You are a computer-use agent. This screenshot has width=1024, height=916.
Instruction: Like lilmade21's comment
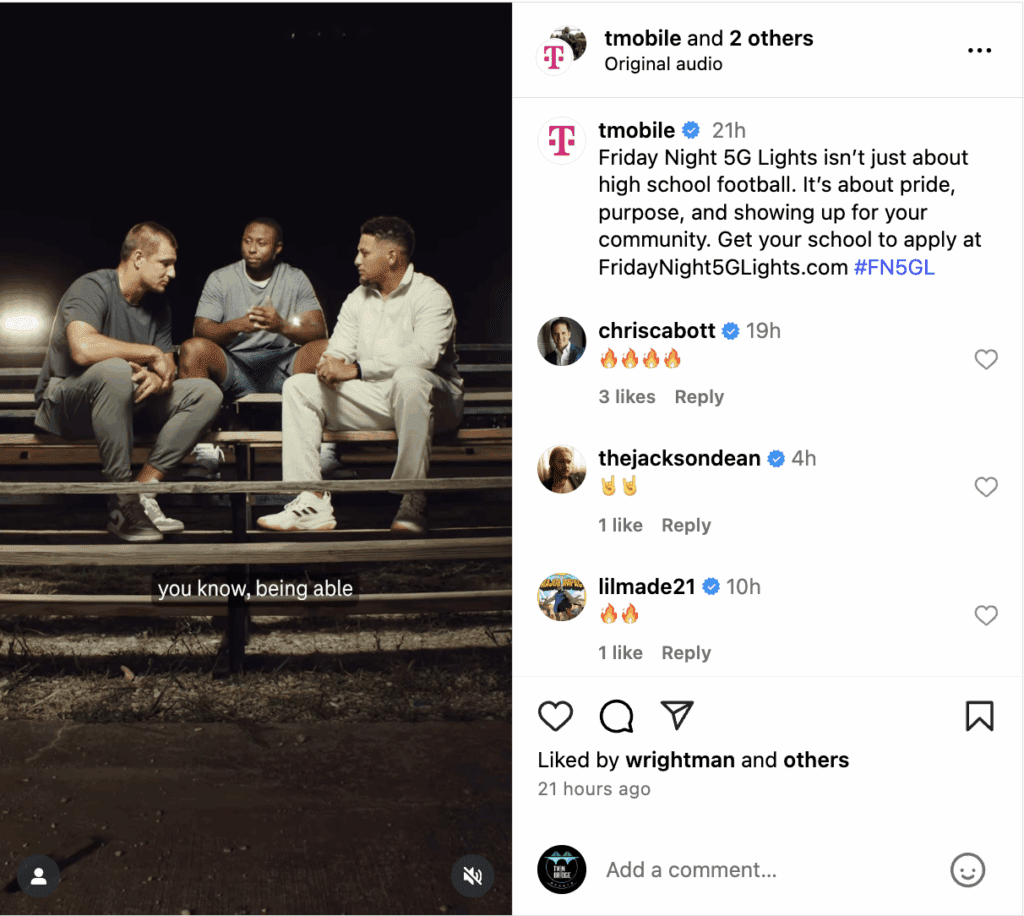point(986,615)
